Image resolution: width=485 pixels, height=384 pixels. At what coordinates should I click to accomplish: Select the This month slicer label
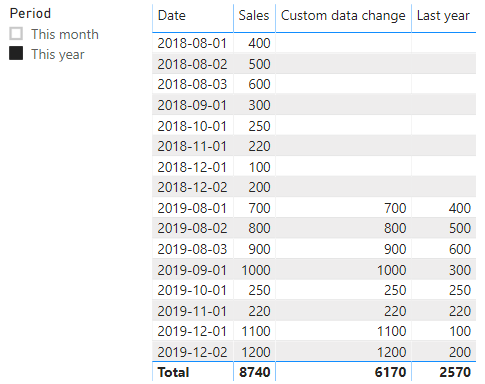[65, 34]
